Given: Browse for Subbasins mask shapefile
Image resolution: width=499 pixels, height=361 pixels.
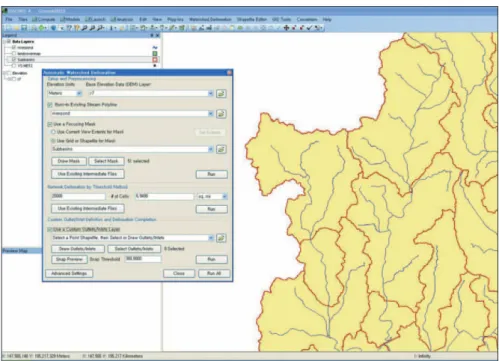Looking at the screenshot, I should pos(221,149).
